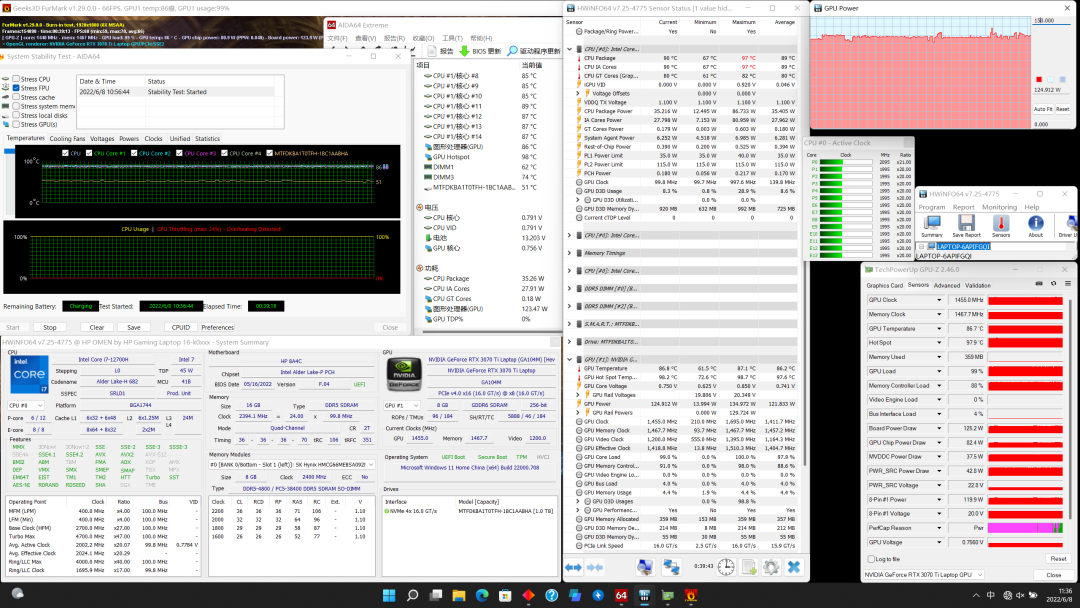
Task: Switch to the Cooling Fans tab
Action: 67,139
